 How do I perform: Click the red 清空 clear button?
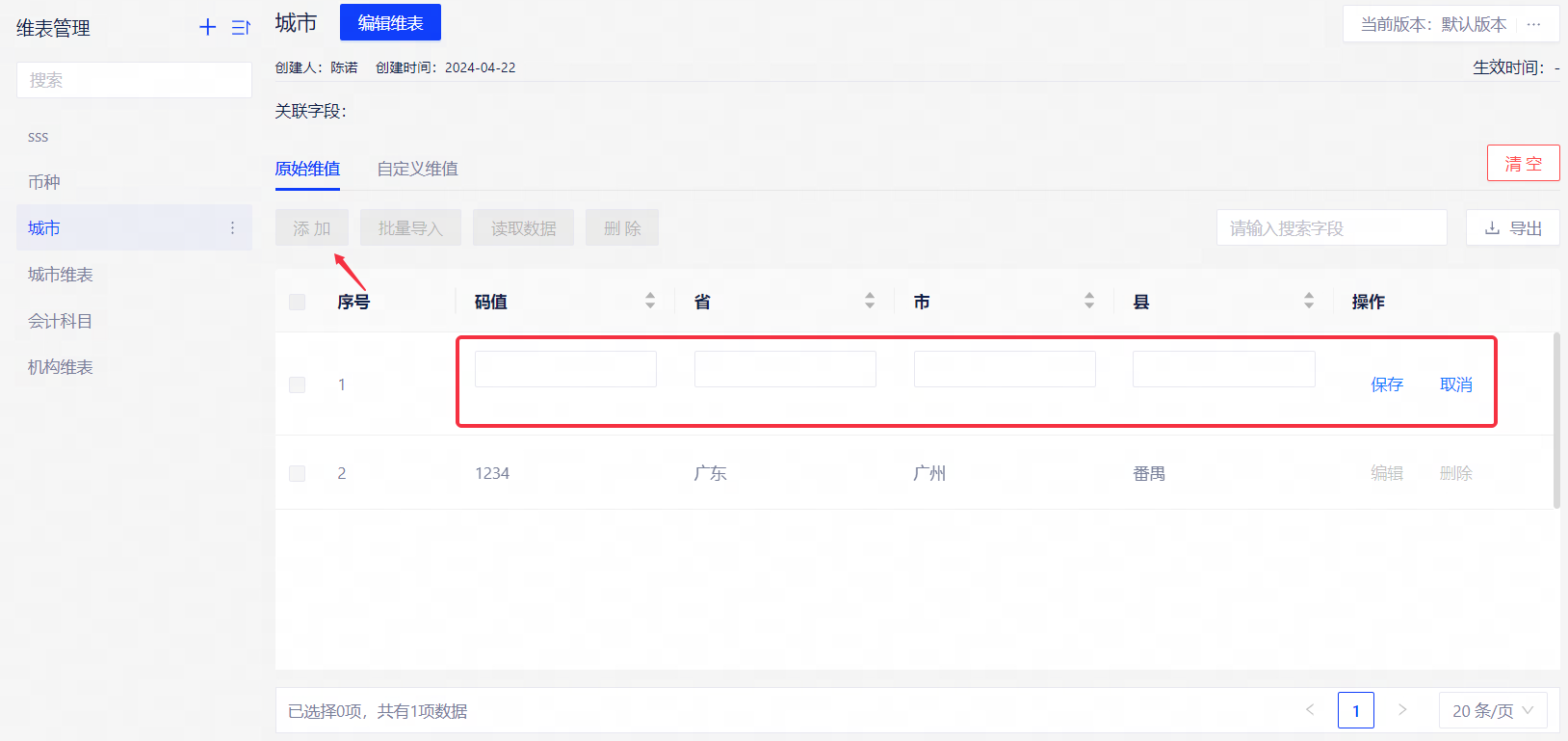1523,164
